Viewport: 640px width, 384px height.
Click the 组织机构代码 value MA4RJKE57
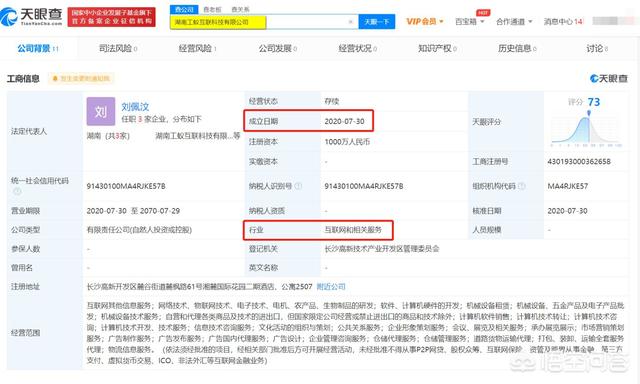point(568,186)
